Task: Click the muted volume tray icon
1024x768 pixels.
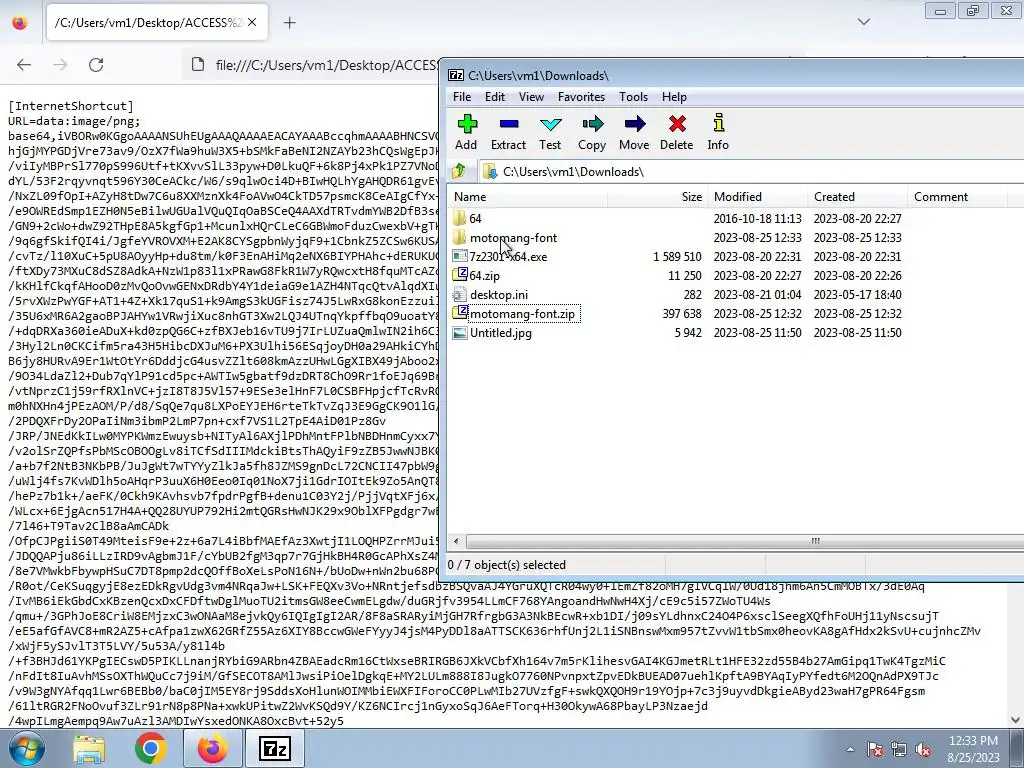Action: pos(923,750)
